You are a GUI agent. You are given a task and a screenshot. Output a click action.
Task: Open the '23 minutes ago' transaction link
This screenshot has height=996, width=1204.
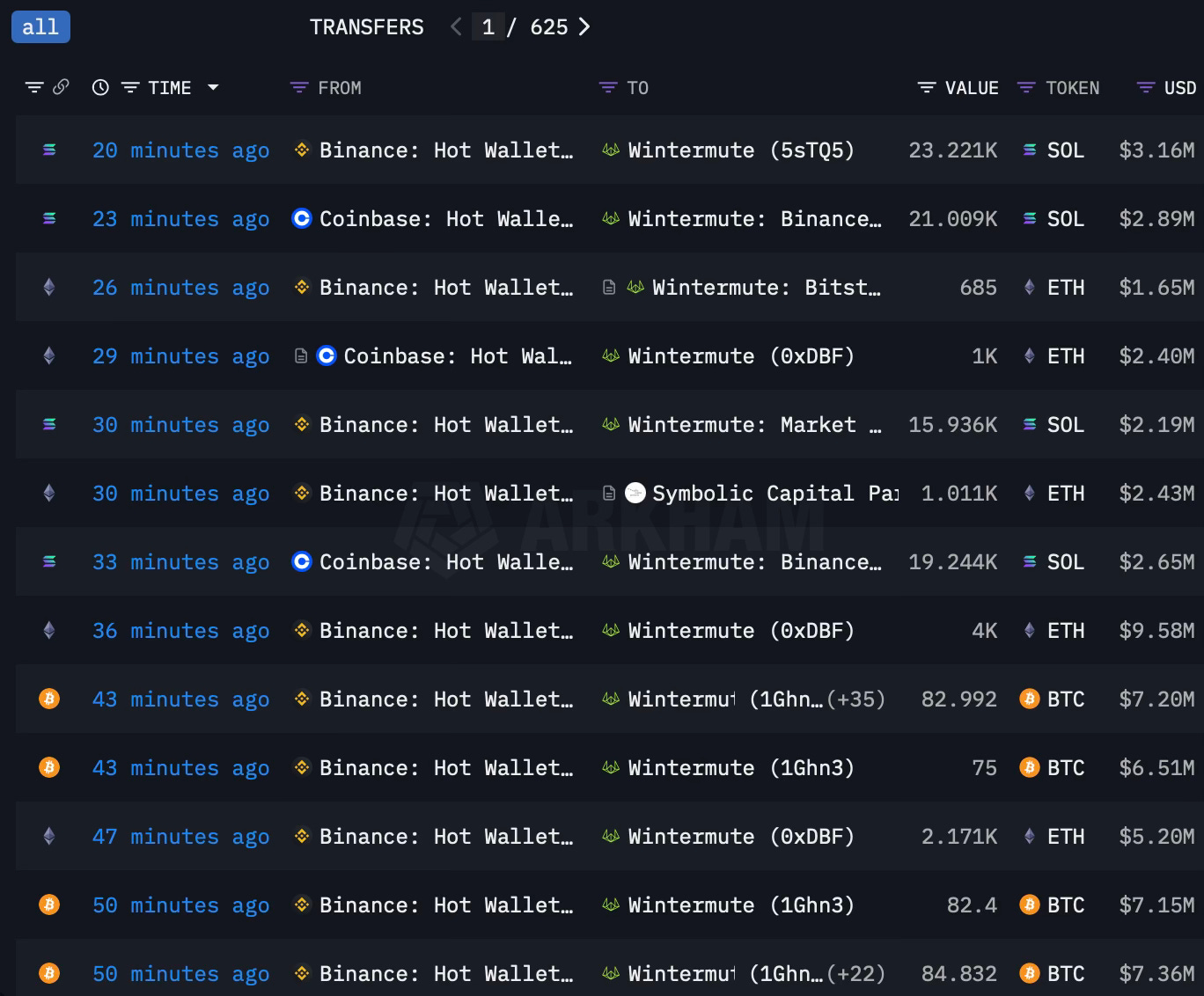click(180, 219)
